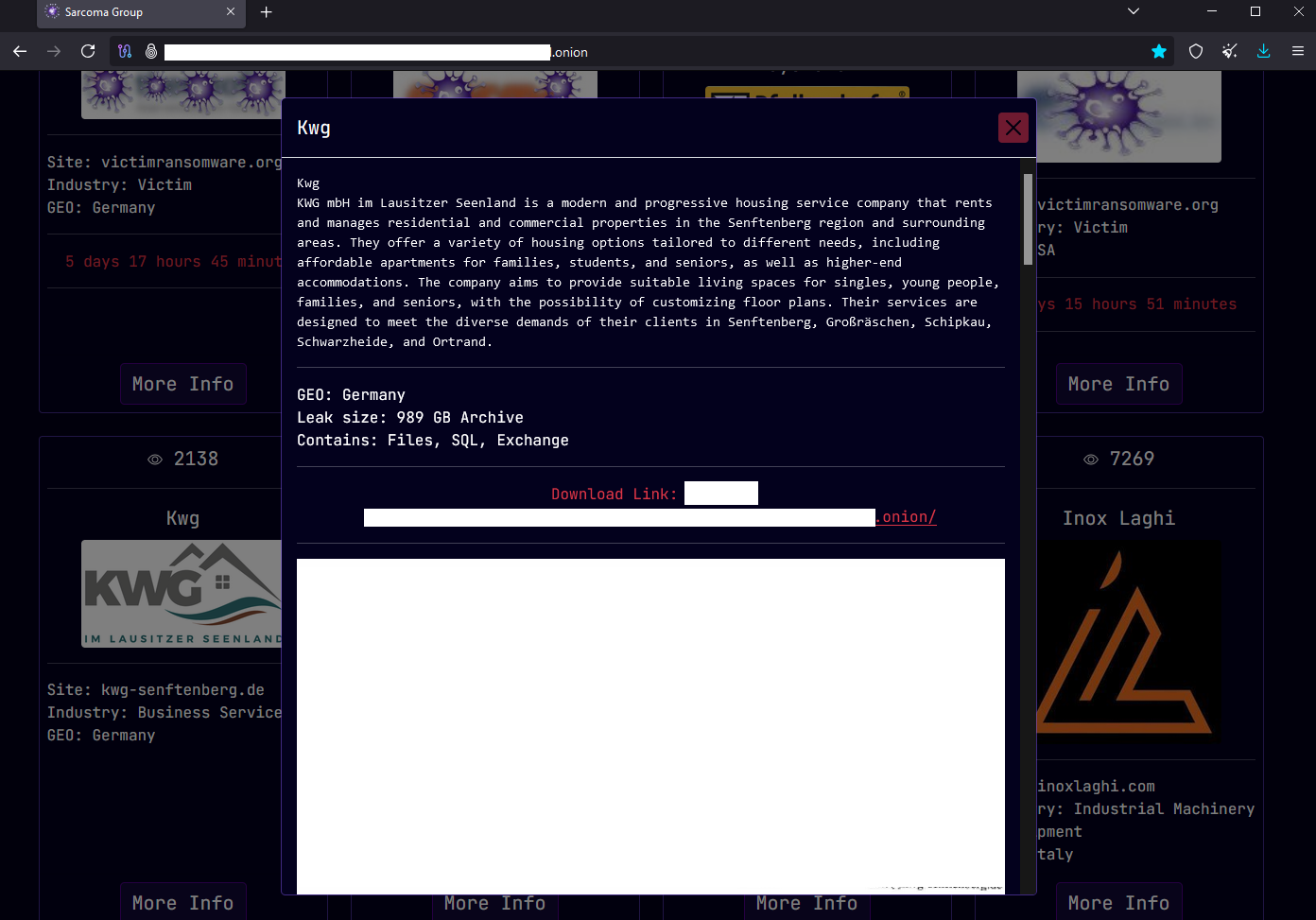Select the Sarcoma Group tab
Viewport: 1316px width, 920px height.
pos(141,12)
